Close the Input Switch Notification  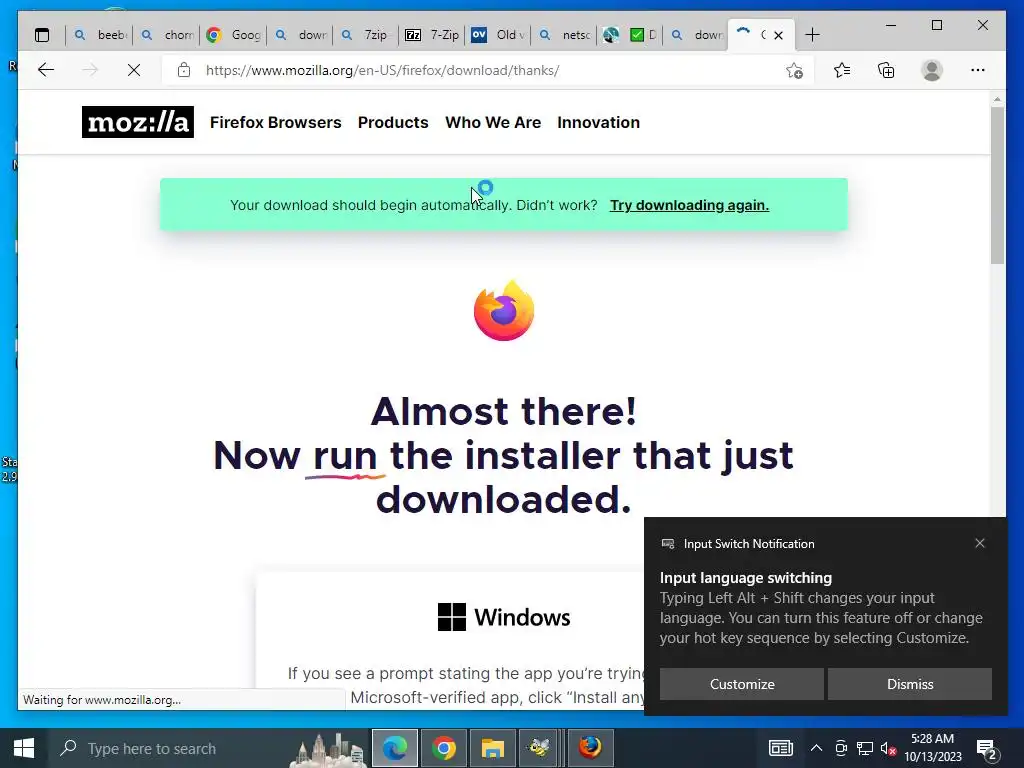pos(980,543)
